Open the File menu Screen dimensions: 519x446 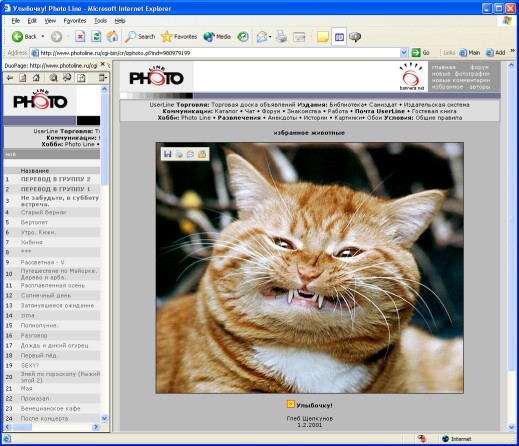click(16, 21)
